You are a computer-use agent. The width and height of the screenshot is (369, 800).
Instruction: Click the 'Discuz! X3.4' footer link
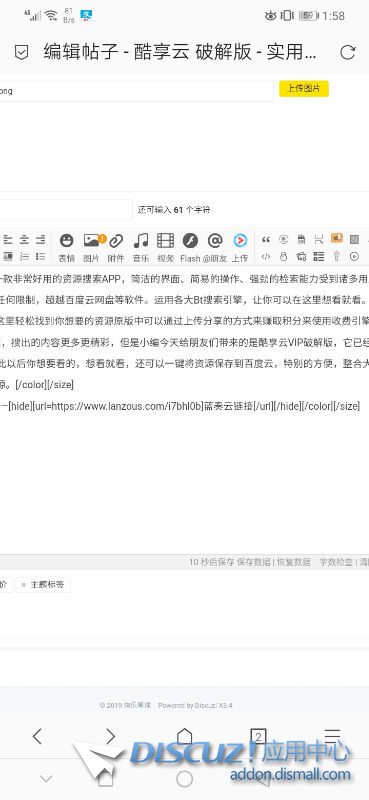pos(210,705)
